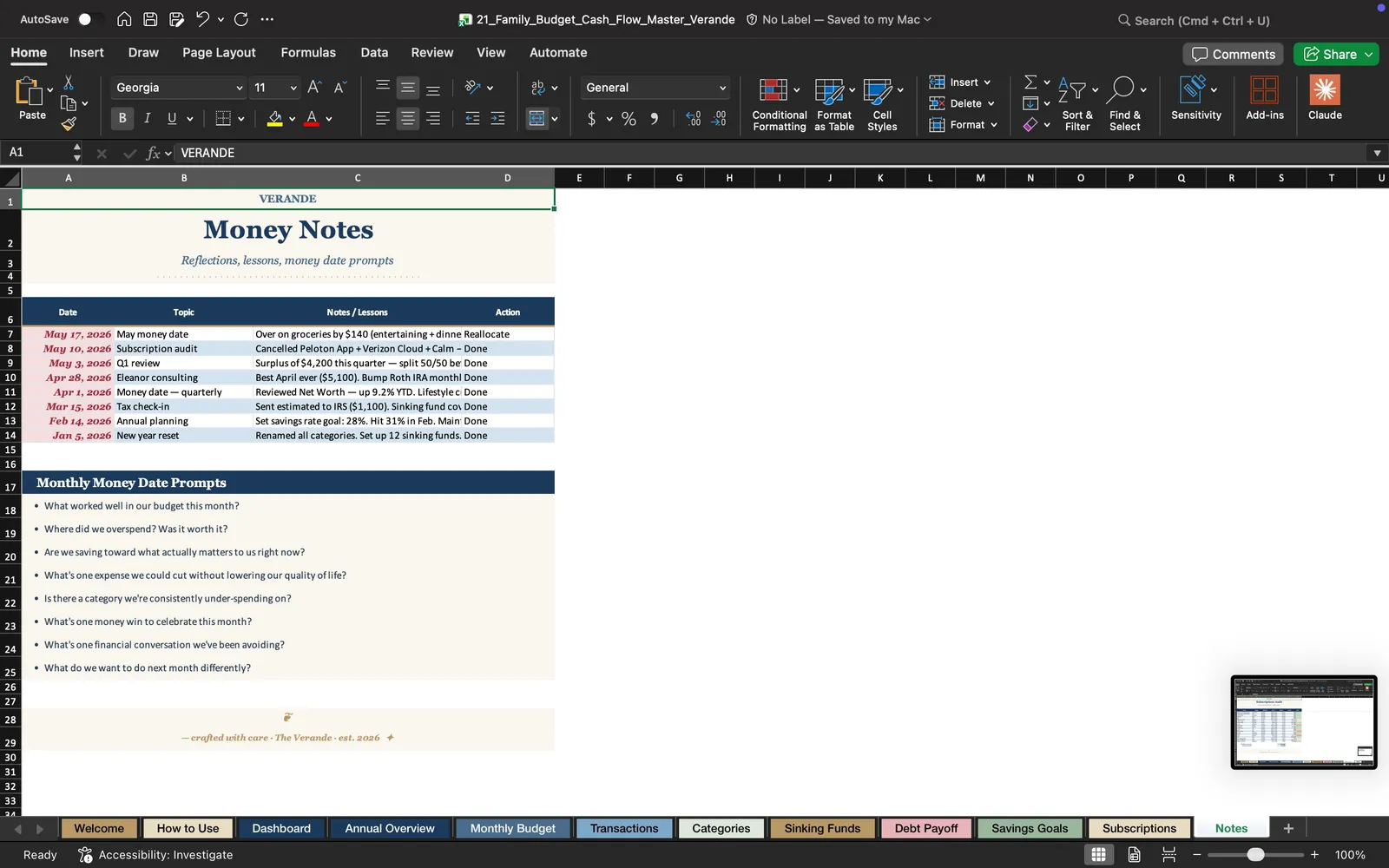Click the Insert Function fx icon

coord(154,153)
